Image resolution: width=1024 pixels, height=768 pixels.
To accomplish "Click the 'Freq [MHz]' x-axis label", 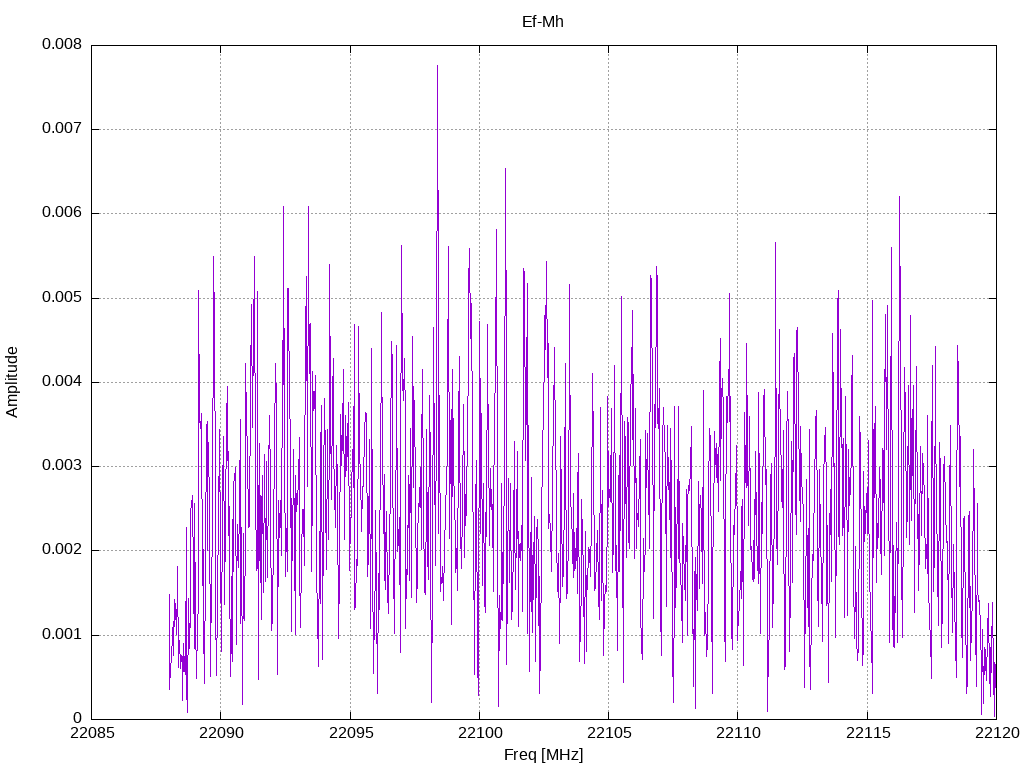I will pos(543,754).
